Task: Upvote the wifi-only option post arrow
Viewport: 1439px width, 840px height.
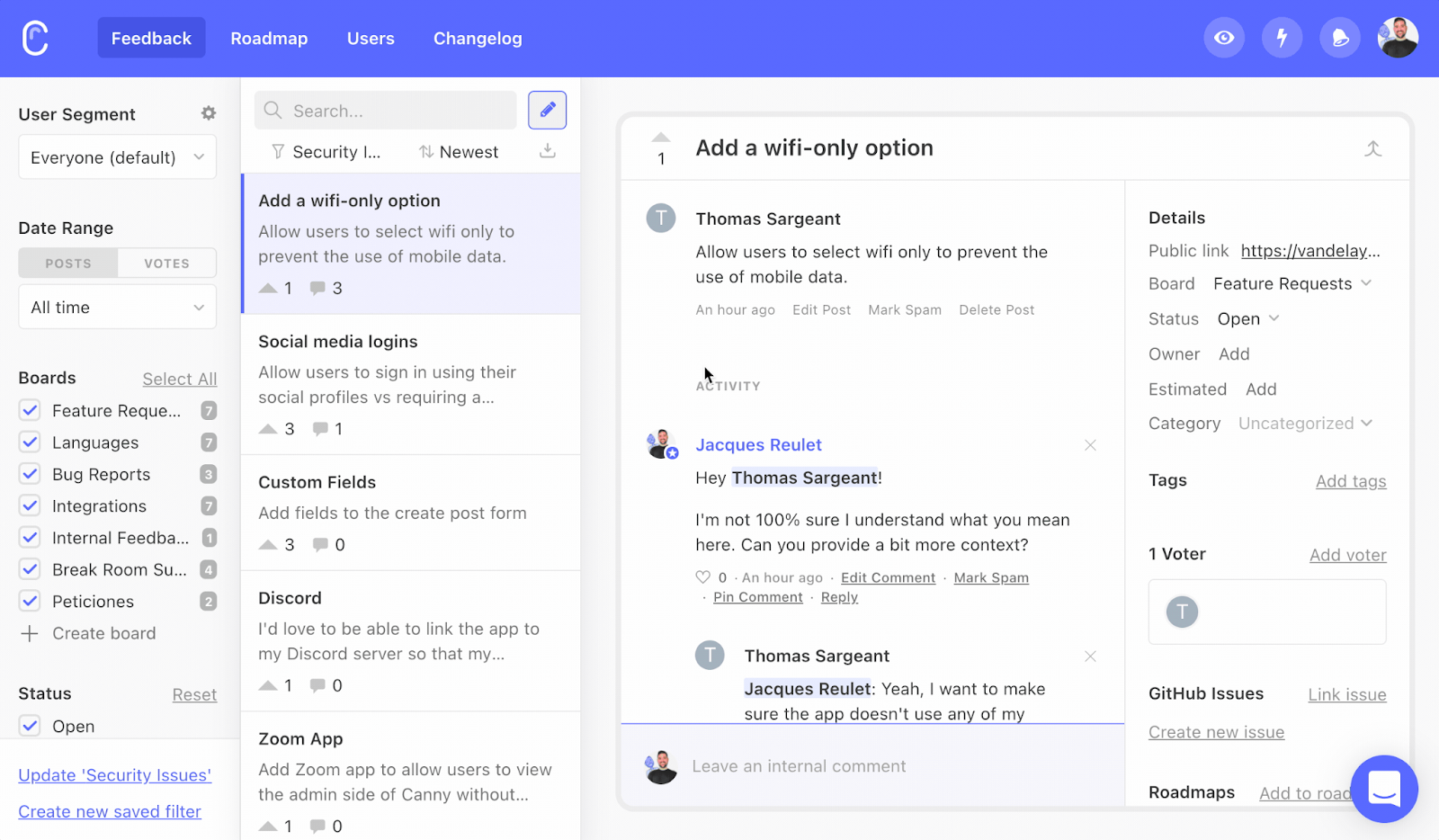Action: point(661,138)
